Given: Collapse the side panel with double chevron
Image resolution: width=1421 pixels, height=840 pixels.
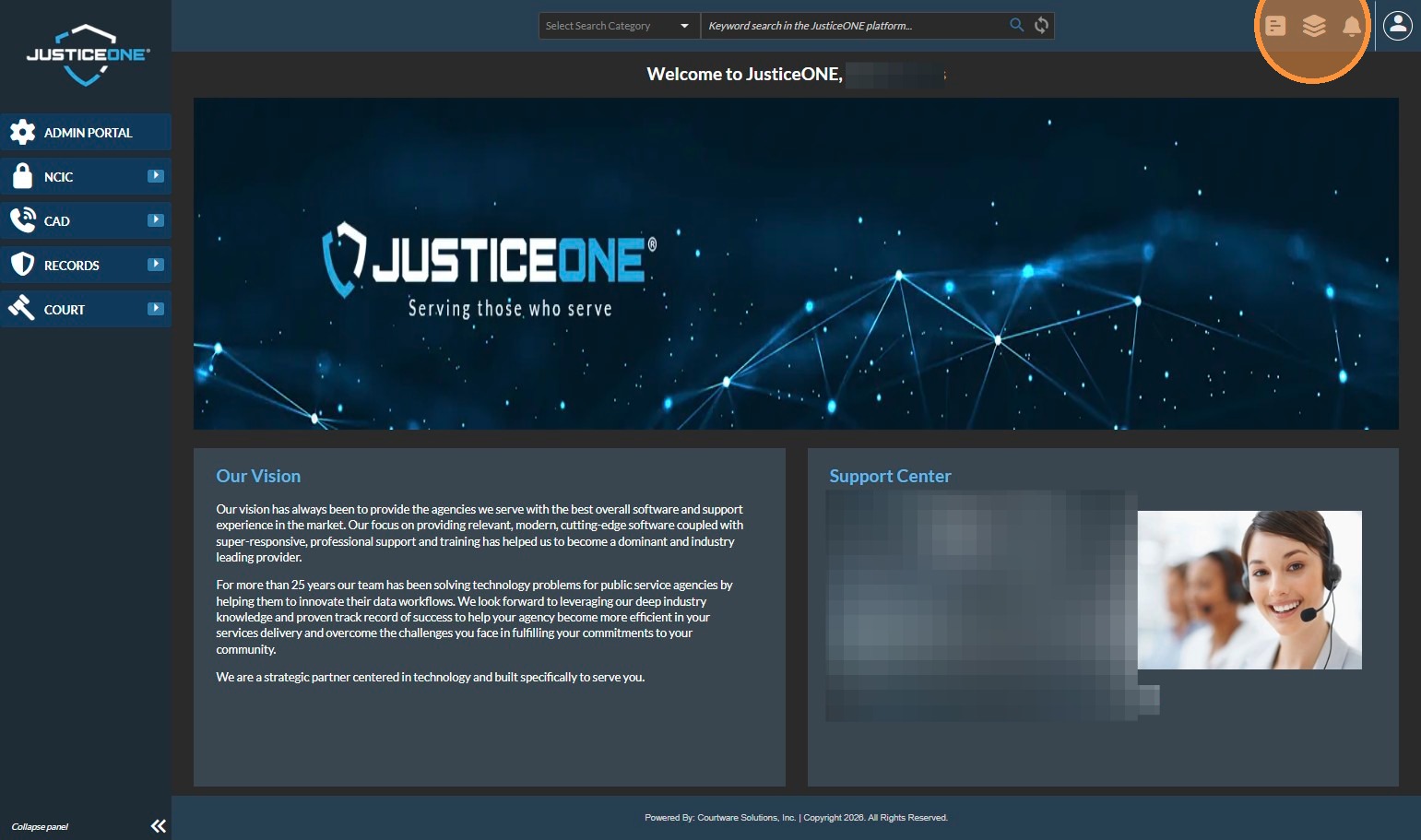Looking at the screenshot, I should (x=159, y=826).
